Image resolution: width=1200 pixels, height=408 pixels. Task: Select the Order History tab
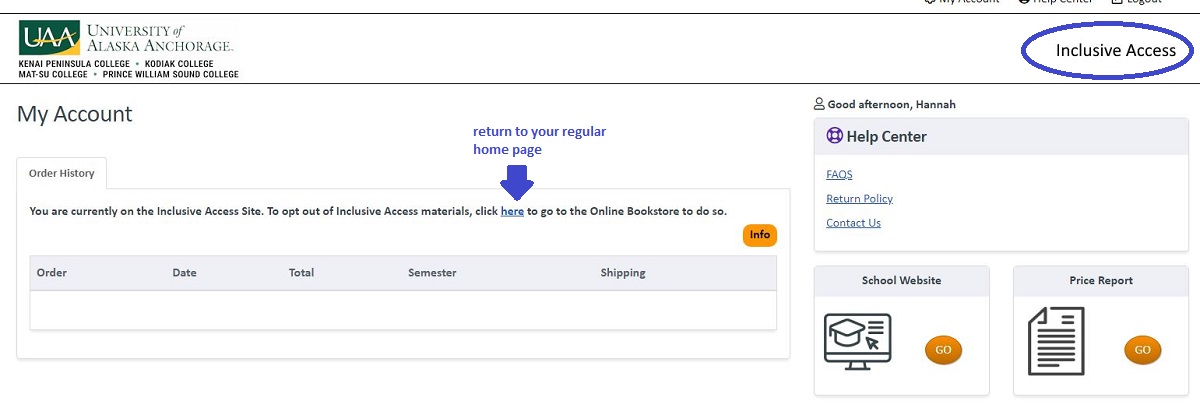pos(62,173)
